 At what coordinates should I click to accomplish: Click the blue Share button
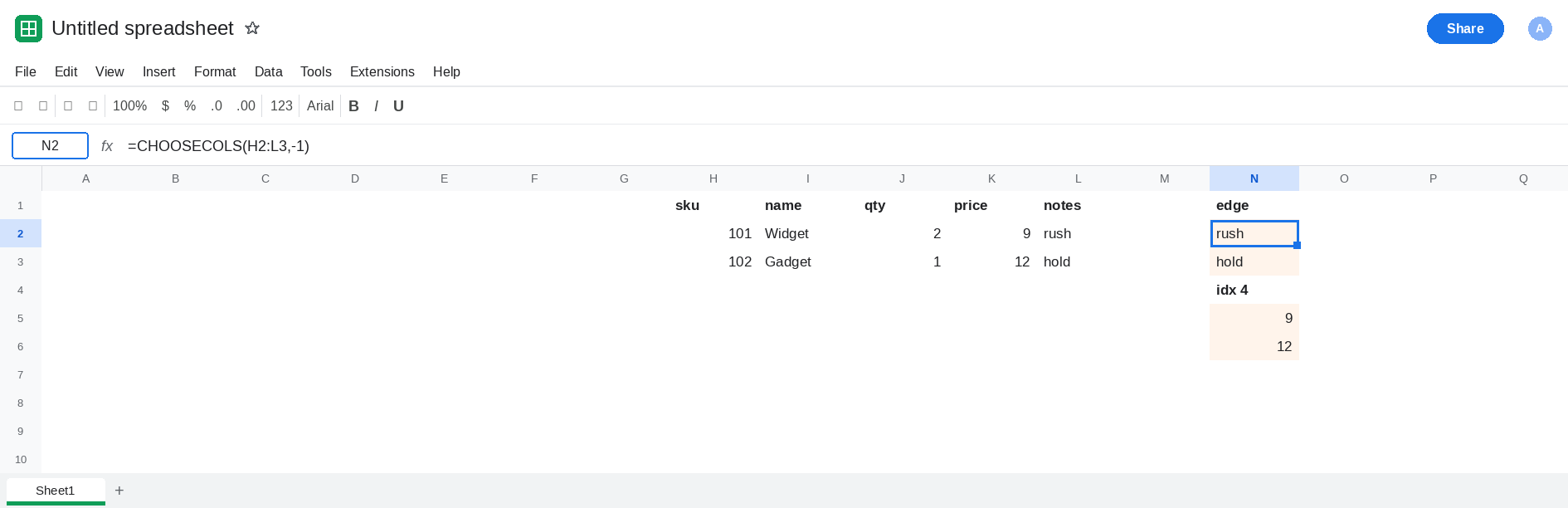point(1465,28)
